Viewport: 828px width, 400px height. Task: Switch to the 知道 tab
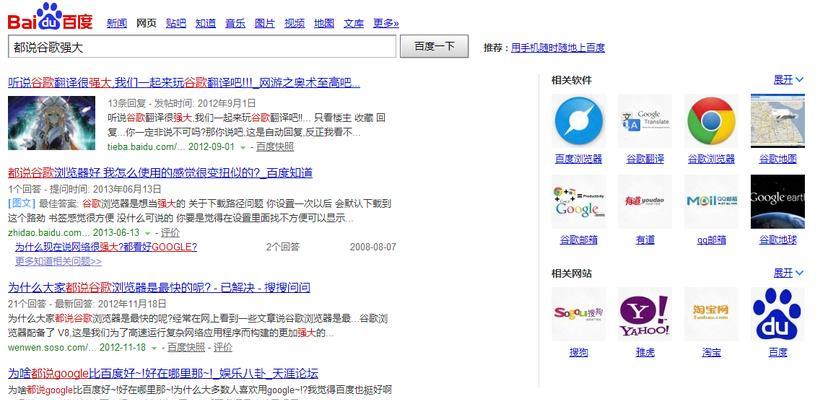pos(205,23)
